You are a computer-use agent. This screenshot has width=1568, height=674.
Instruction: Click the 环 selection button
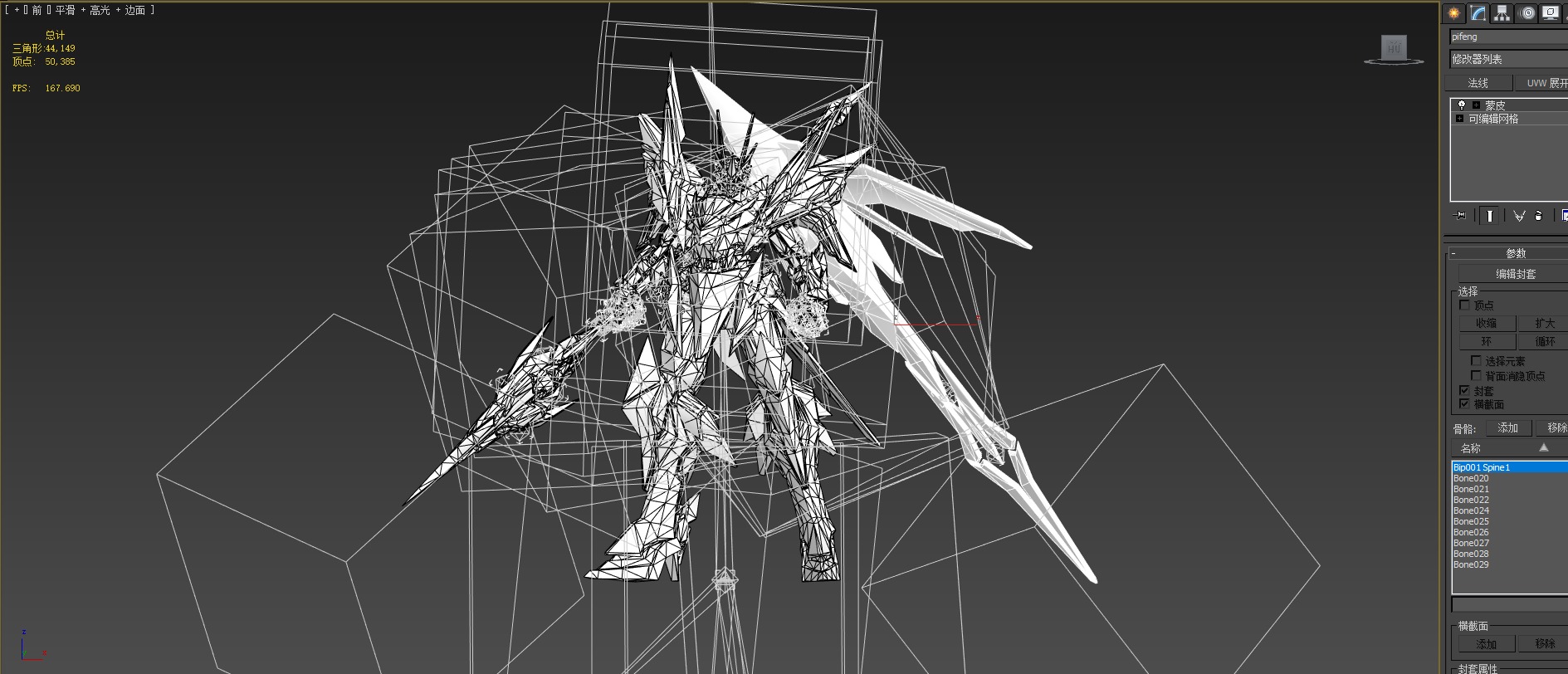point(1487,341)
